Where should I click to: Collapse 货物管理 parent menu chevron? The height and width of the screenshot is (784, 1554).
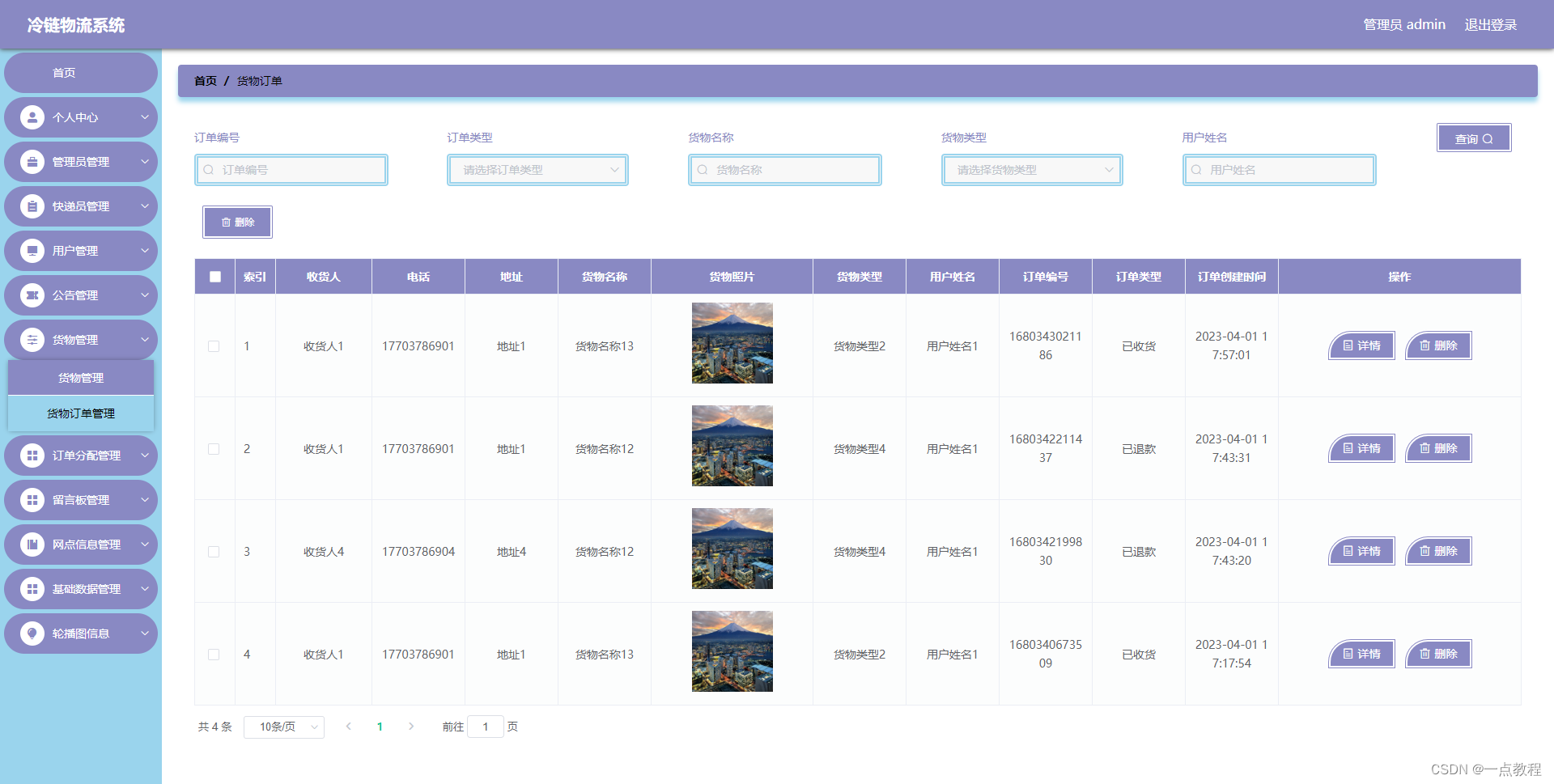tap(145, 340)
